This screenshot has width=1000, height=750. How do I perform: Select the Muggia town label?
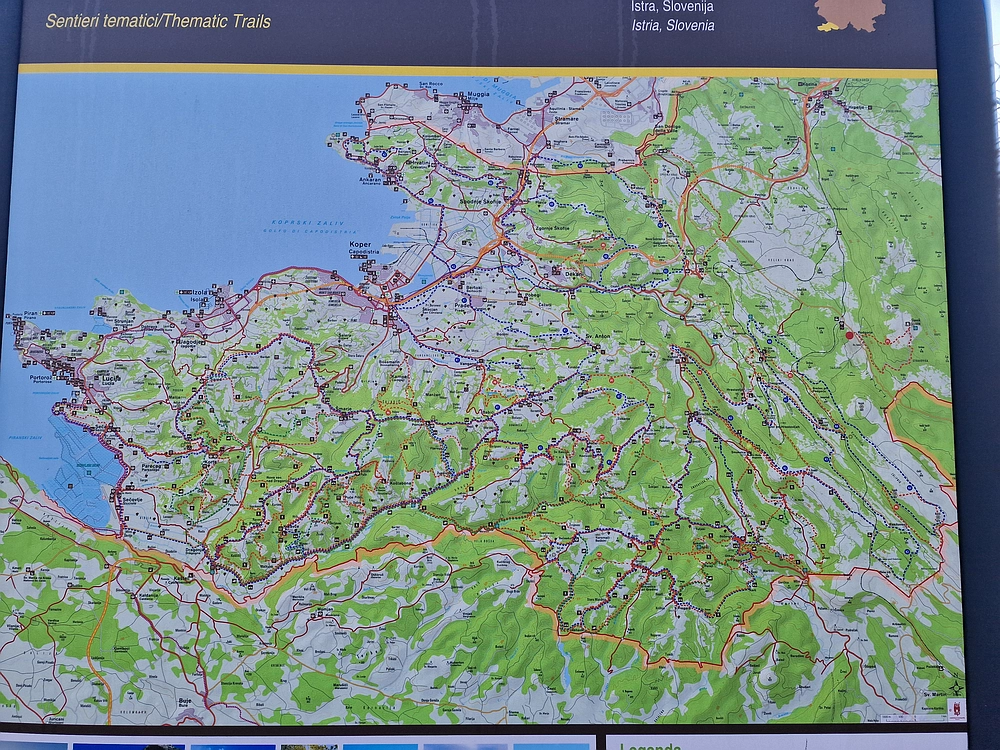coord(477,97)
